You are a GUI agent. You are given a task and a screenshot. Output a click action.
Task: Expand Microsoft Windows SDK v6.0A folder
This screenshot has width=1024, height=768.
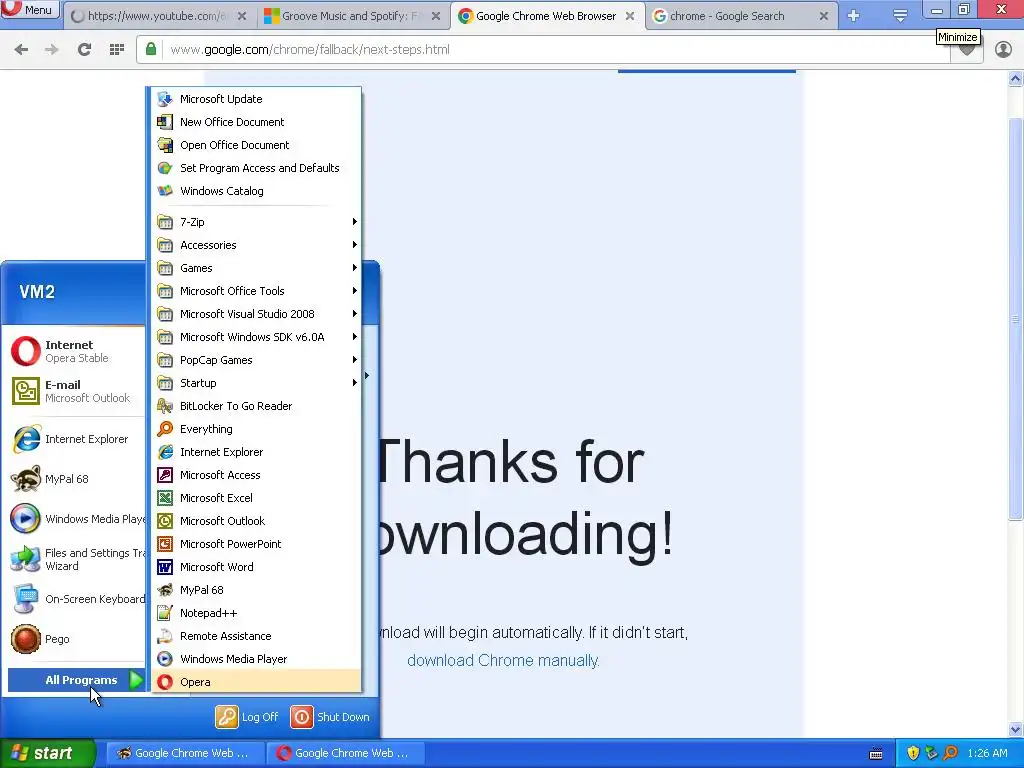[256, 337]
